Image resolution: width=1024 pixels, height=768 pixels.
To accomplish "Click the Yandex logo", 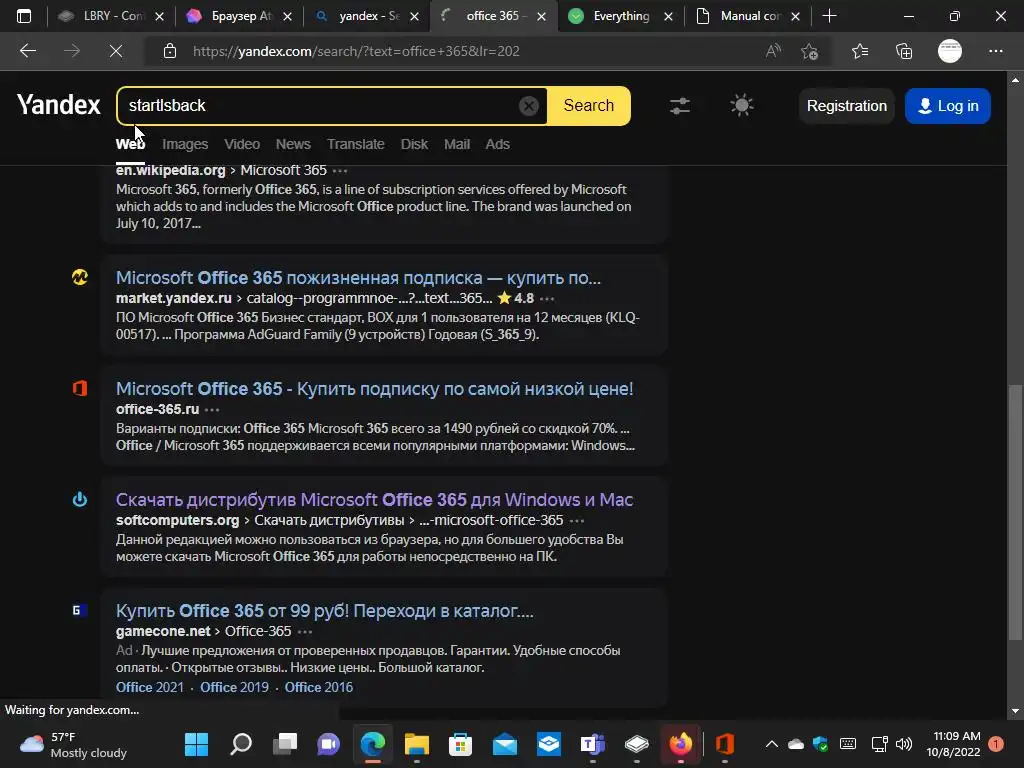I will coord(59,105).
